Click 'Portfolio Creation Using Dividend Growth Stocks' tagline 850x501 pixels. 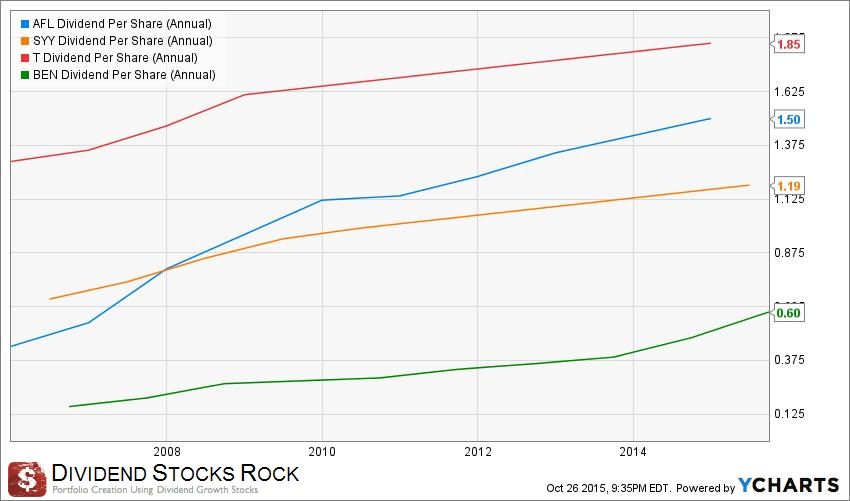pyautogui.click(x=155, y=490)
